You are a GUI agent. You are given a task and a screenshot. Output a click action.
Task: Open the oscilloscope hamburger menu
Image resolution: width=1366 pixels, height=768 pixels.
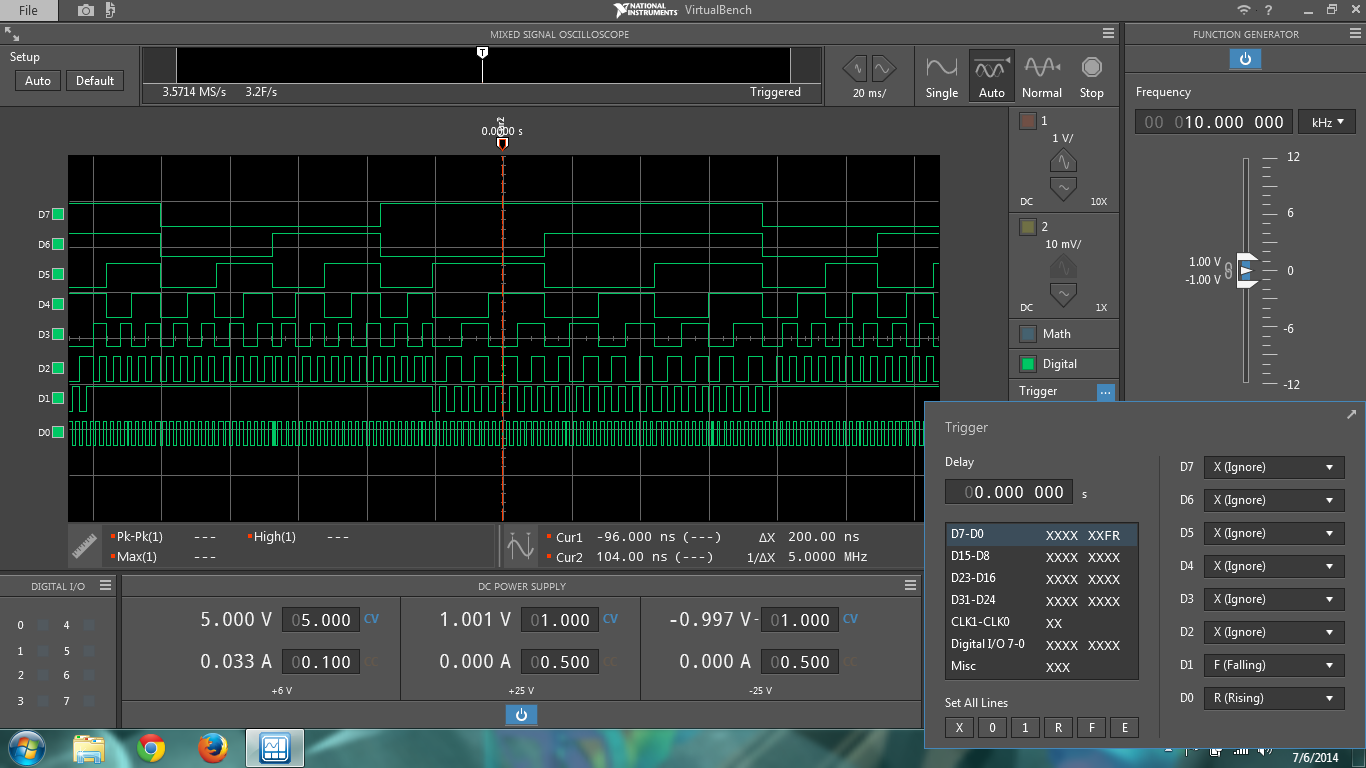[1107, 34]
